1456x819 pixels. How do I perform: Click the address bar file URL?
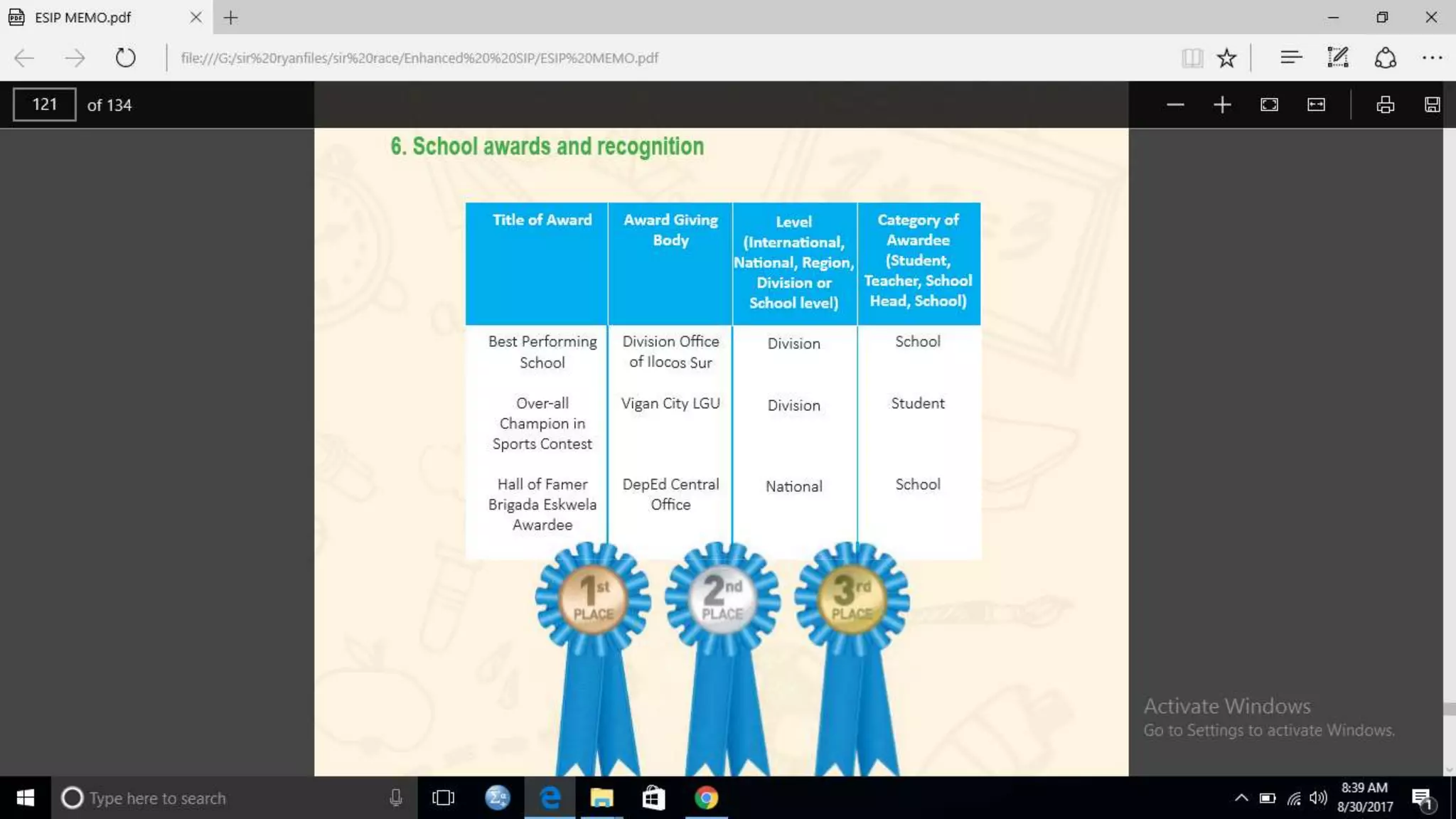419,58
